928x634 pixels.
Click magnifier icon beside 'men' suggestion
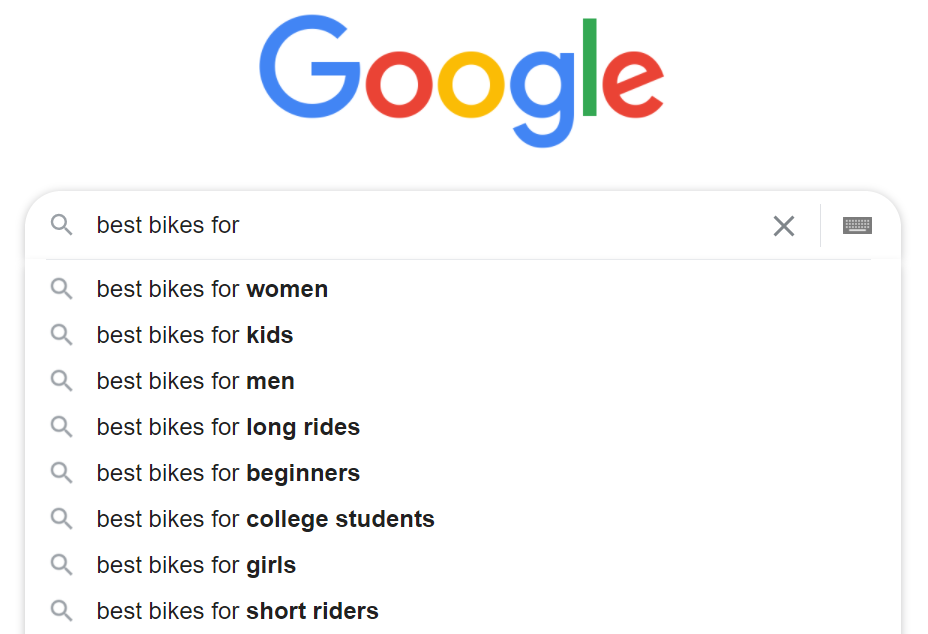coord(62,381)
